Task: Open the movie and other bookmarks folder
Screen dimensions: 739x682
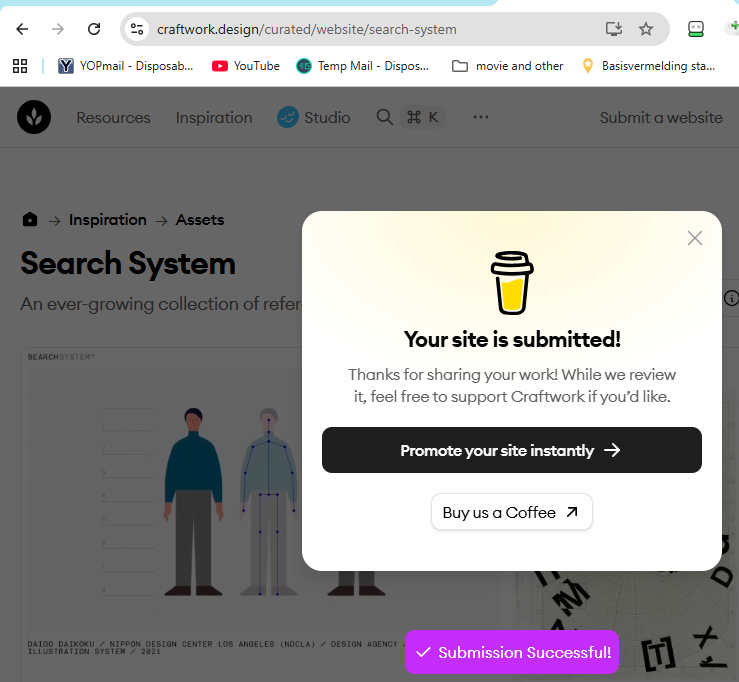Action: coord(508,66)
